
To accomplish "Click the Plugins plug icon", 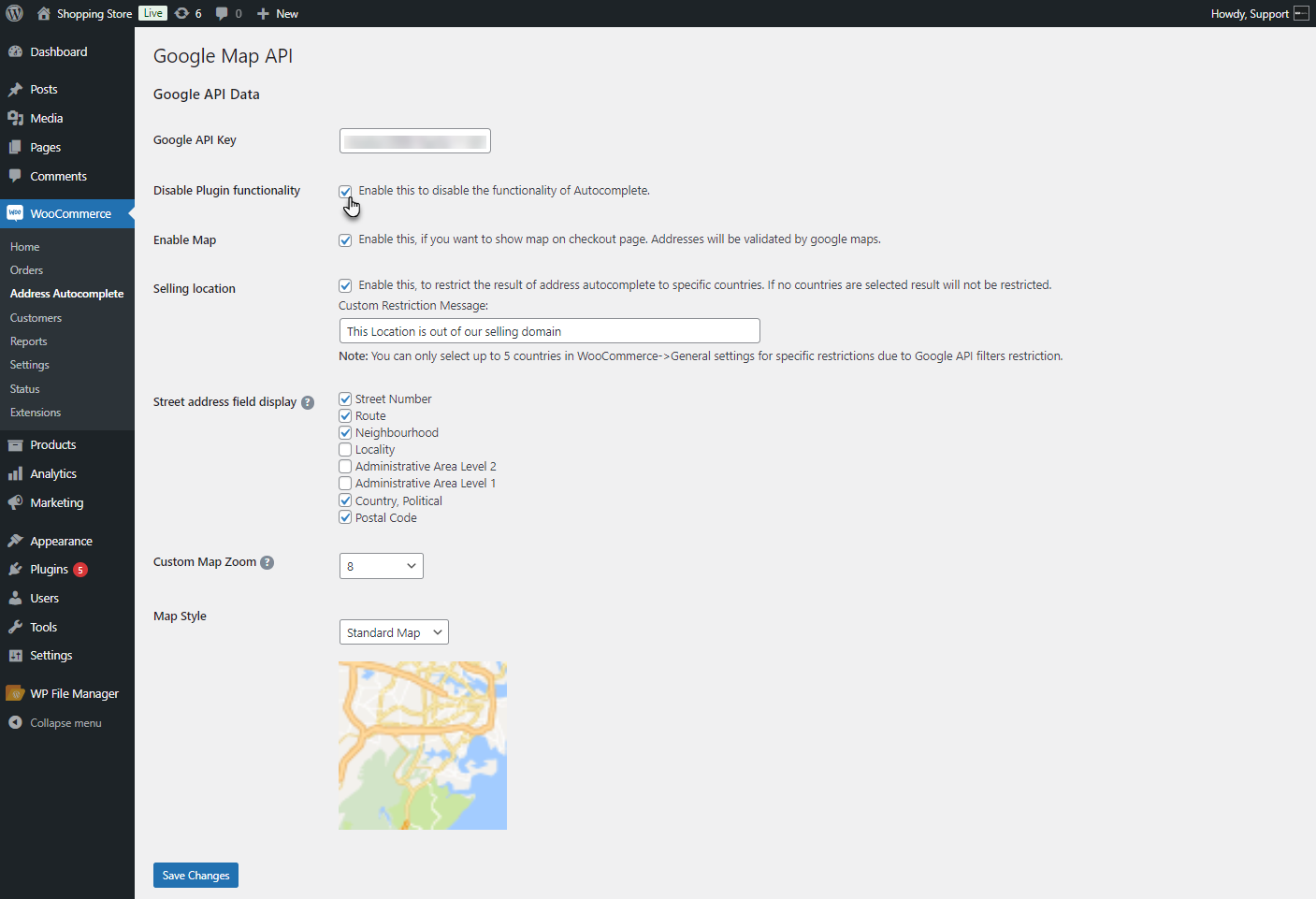I will 15,569.
